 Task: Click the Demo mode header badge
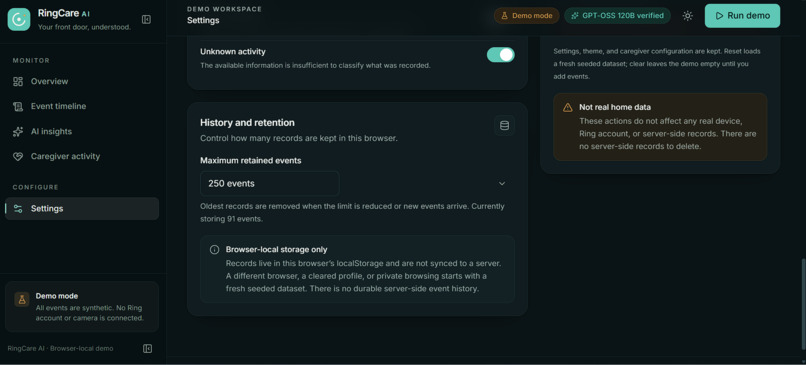coord(526,16)
